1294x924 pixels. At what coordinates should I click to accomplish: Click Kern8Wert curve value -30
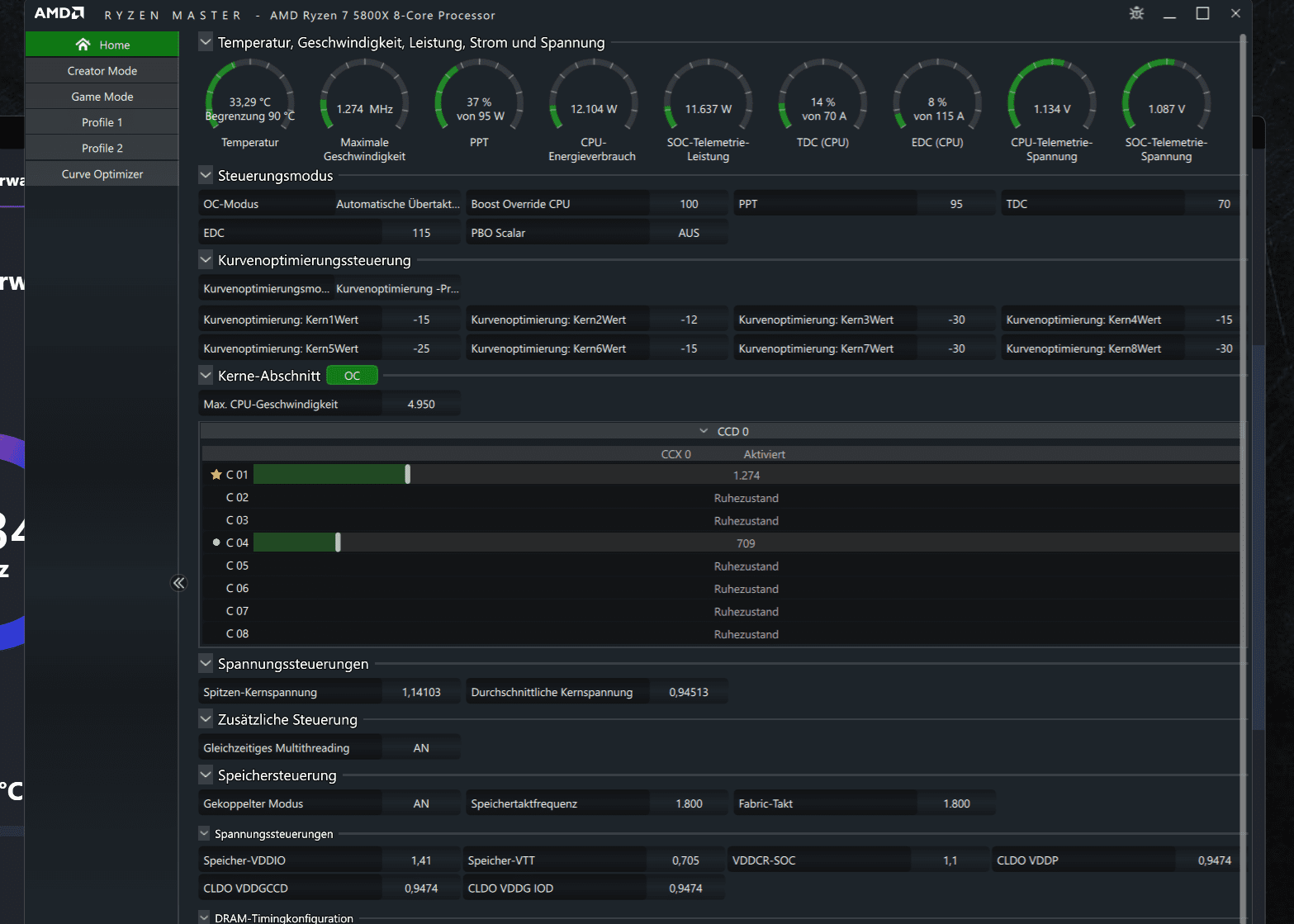(1224, 348)
